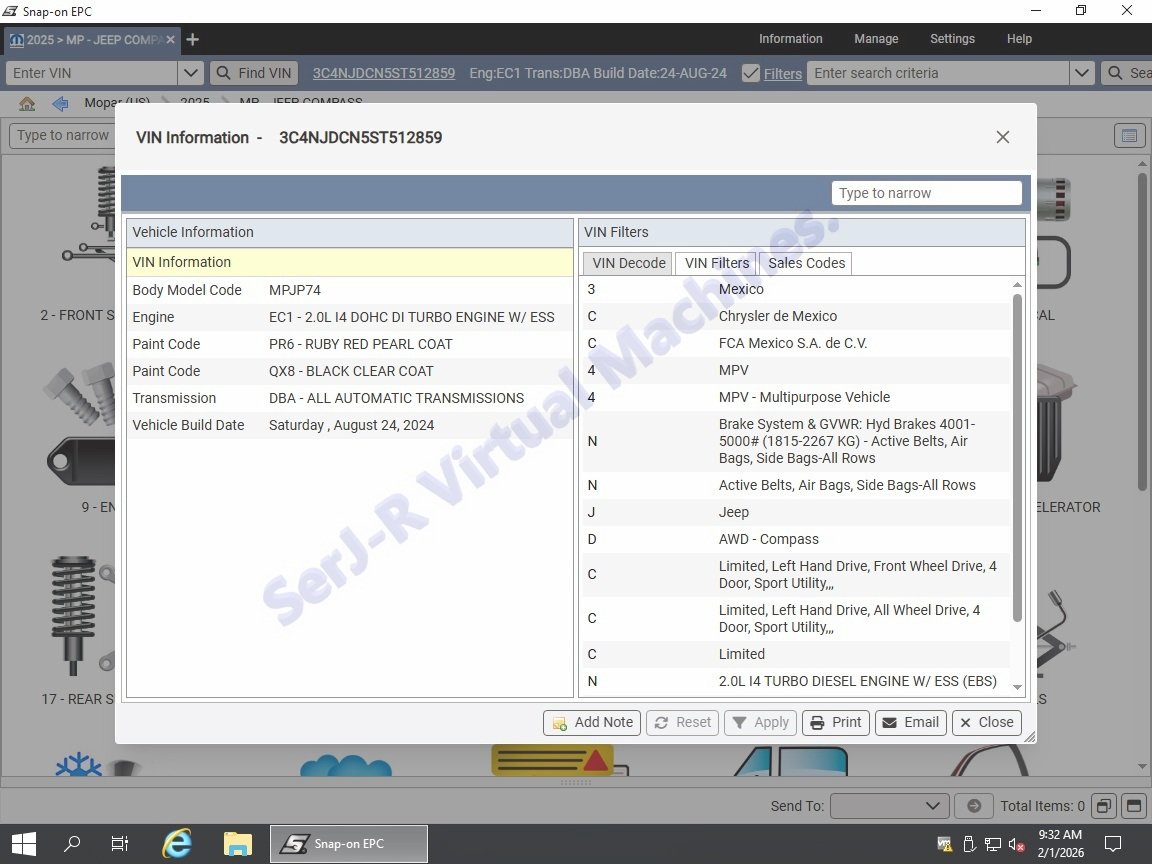This screenshot has height=864, width=1152.
Task: Click the Home icon in breadcrumb bar
Action: click(x=27, y=104)
